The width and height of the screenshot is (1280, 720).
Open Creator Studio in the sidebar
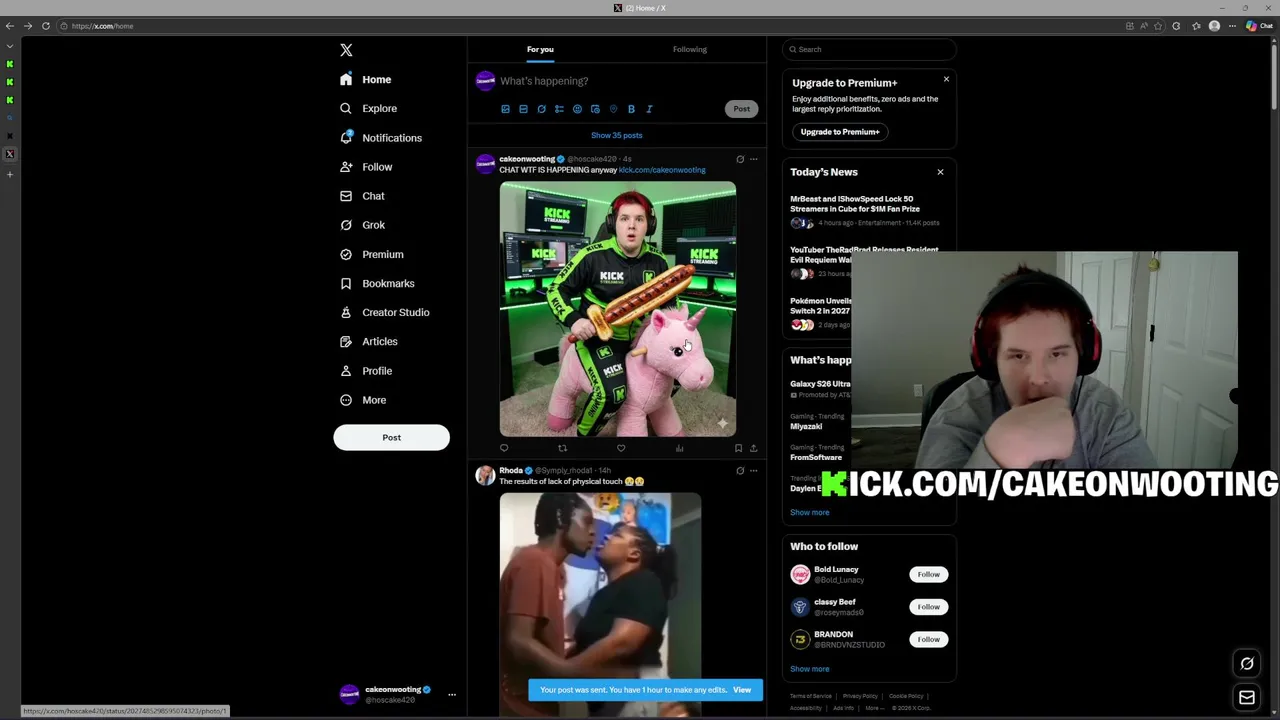[384, 312]
